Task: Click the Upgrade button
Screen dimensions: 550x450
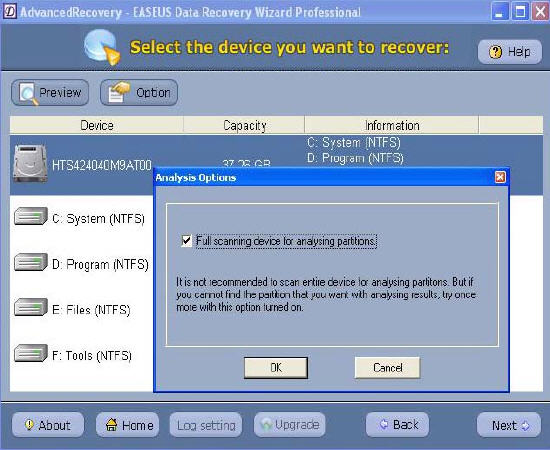Action: pos(290,425)
